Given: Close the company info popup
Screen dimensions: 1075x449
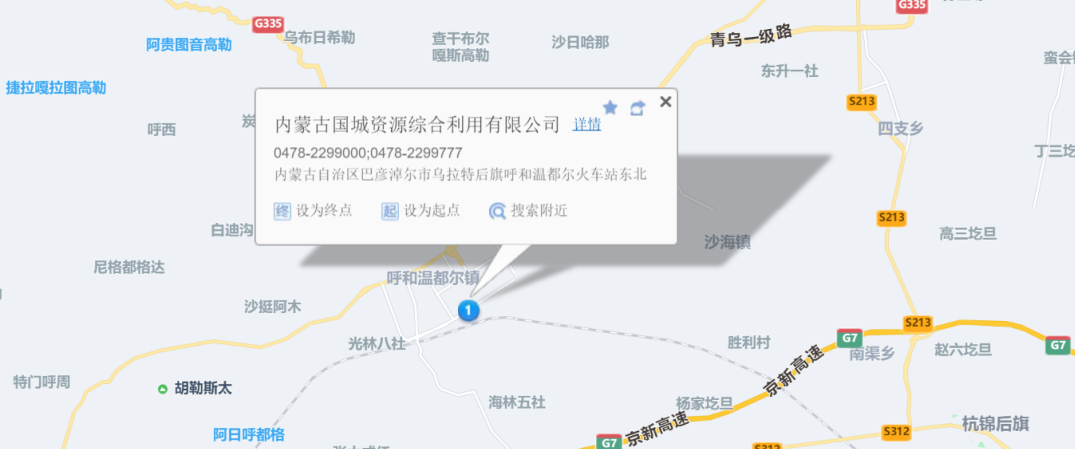Looking at the screenshot, I should (x=665, y=102).
